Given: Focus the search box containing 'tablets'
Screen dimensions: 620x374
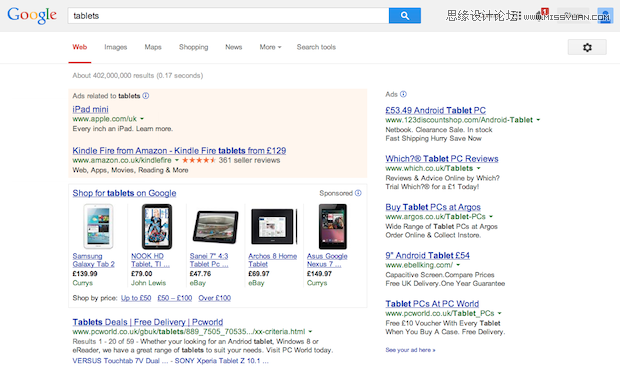Looking at the screenshot, I should click(228, 15).
